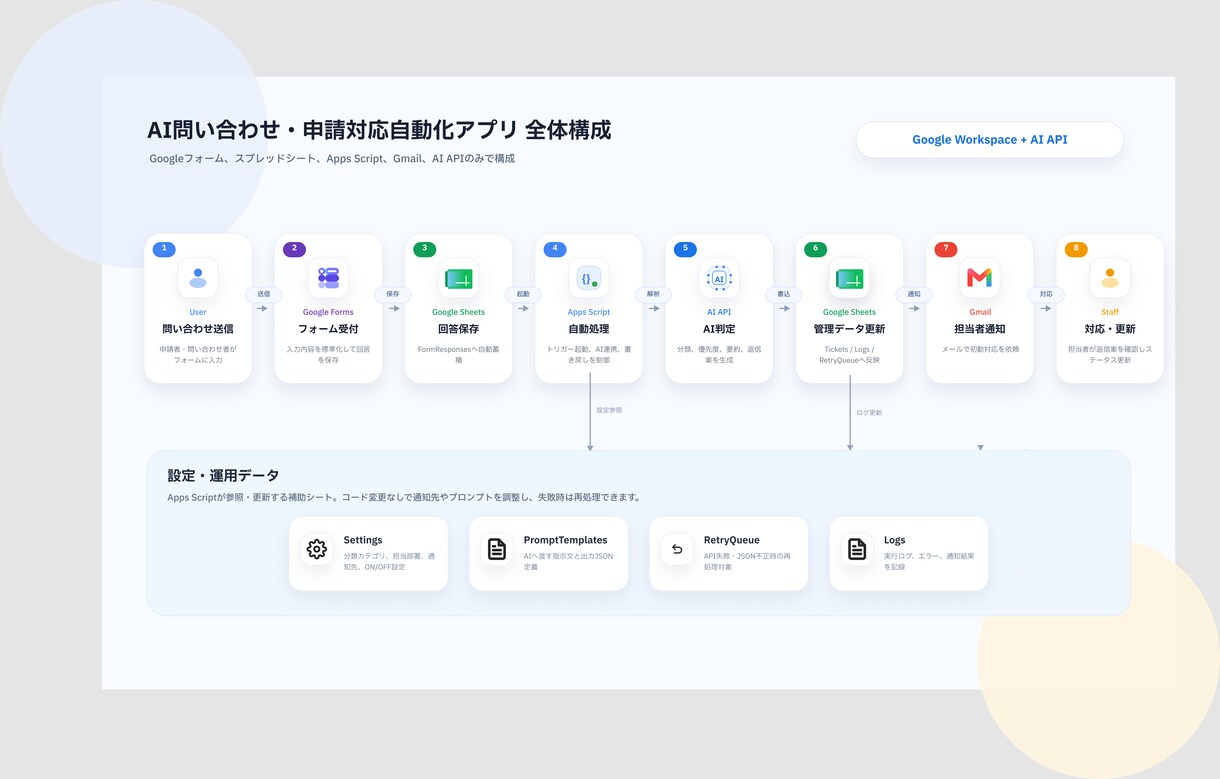Select the Apps Script code icon
Screen dimensions: 1220x779
[589, 278]
